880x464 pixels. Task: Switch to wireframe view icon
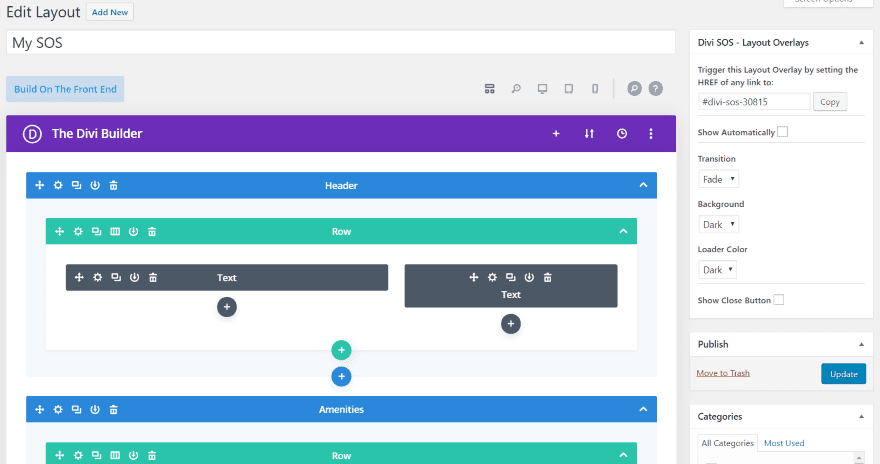tap(489, 89)
